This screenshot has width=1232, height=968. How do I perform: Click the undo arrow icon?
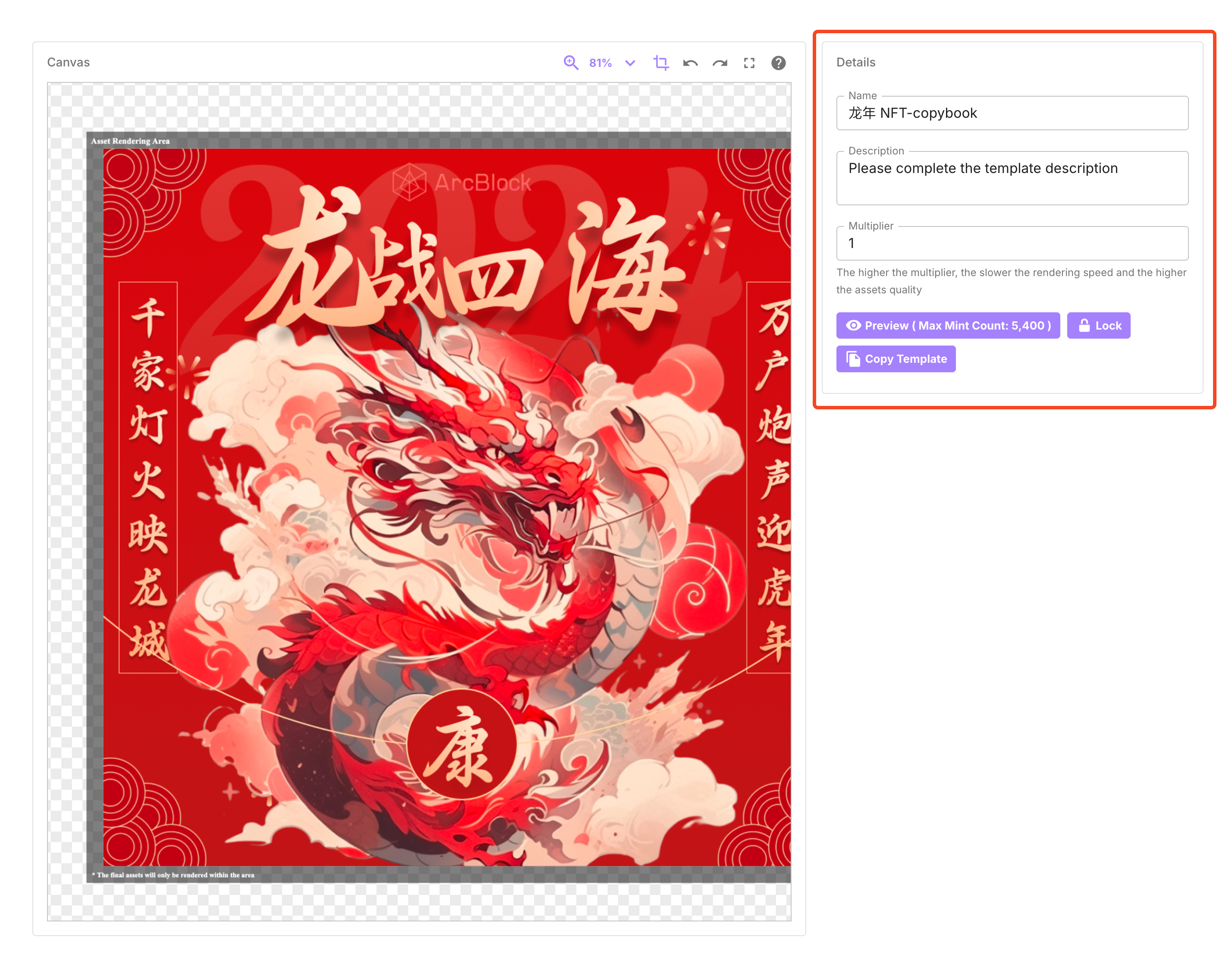pyautogui.click(x=690, y=63)
